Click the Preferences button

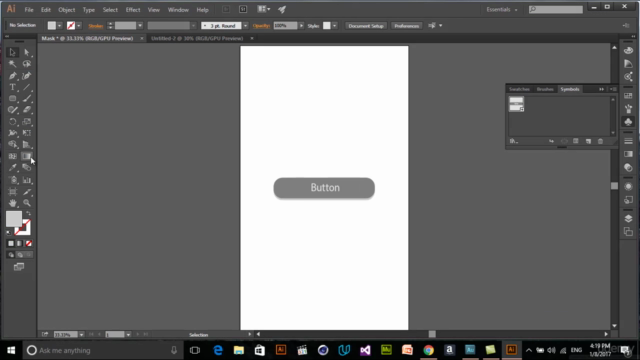click(407, 26)
